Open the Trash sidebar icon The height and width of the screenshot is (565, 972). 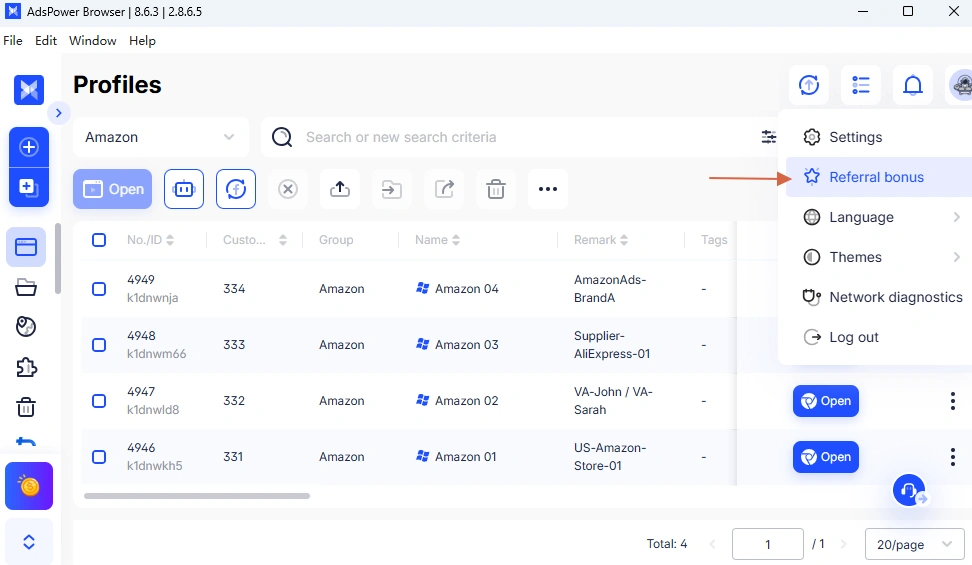pos(26,407)
